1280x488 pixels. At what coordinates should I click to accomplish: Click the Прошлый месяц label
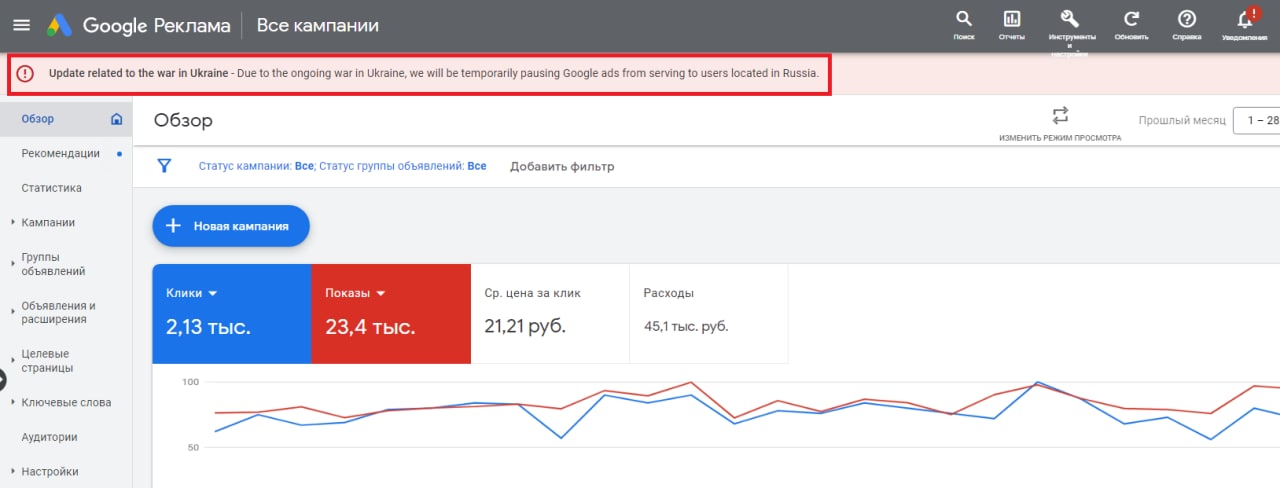(1181, 120)
